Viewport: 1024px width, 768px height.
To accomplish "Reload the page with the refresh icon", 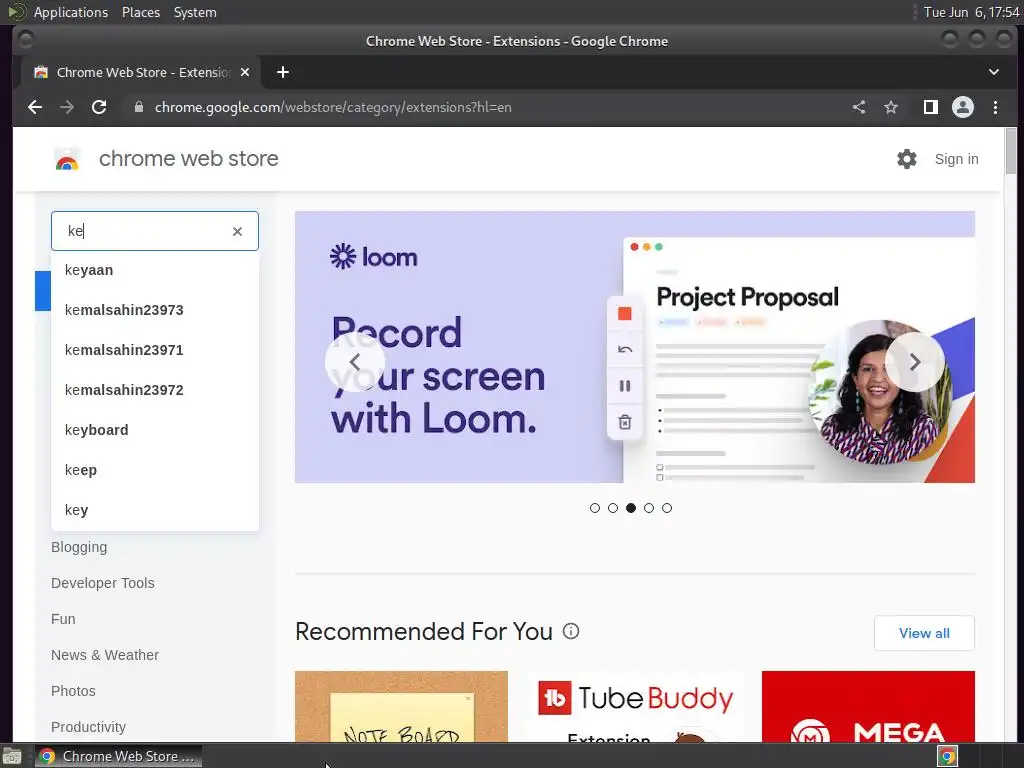I will pyautogui.click(x=99, y=107).
